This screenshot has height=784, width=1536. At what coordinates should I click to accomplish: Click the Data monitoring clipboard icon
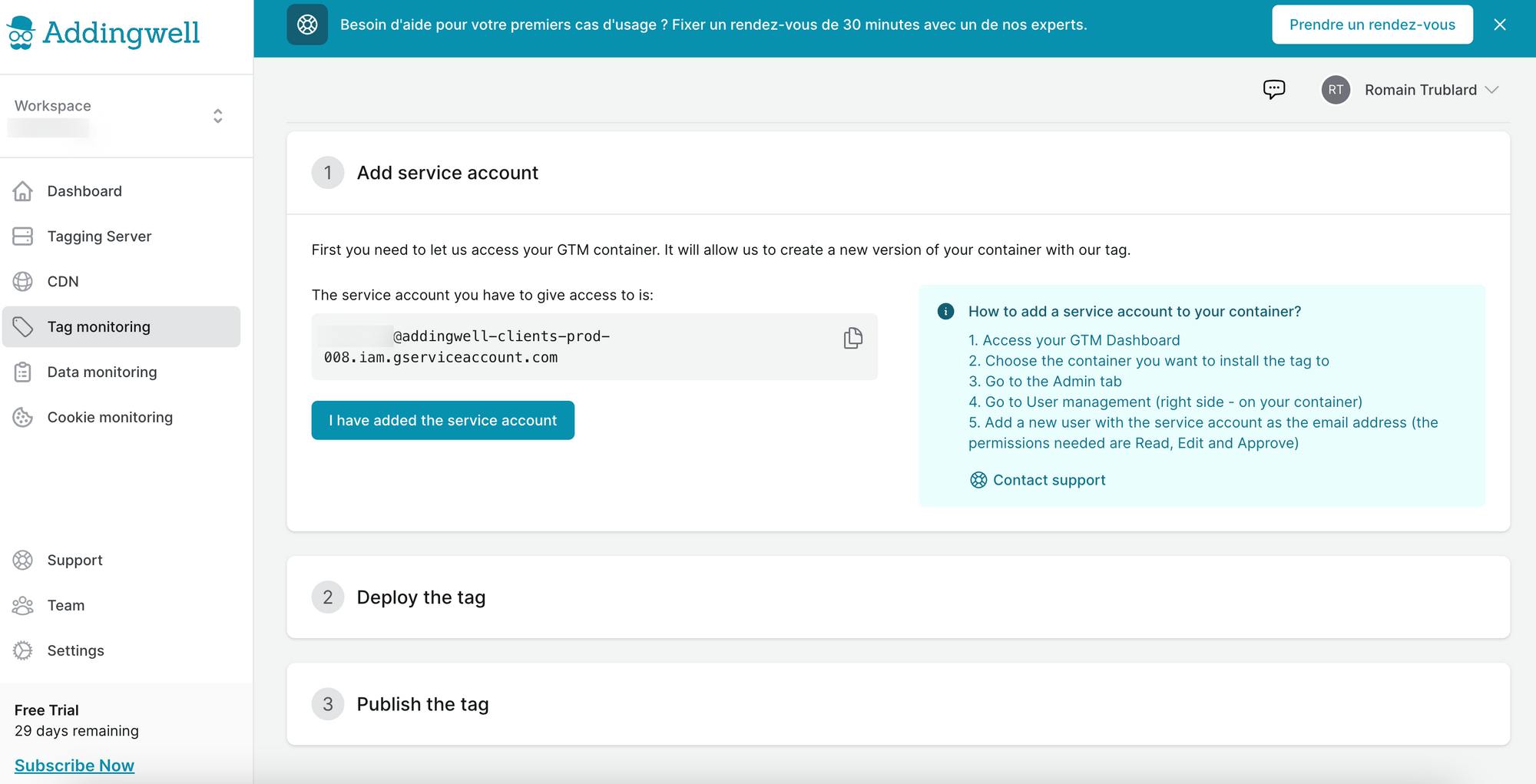(23, 372)
